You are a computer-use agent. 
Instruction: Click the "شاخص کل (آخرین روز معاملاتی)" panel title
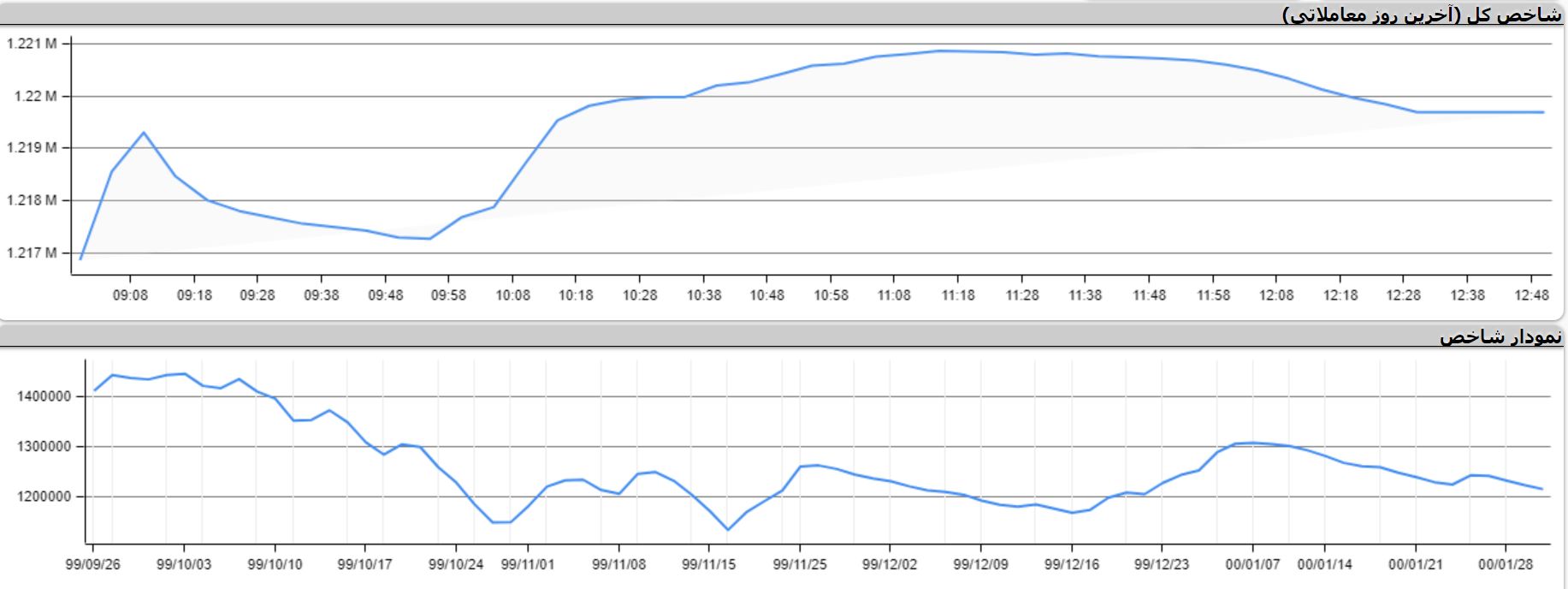tap(1422, 15)
